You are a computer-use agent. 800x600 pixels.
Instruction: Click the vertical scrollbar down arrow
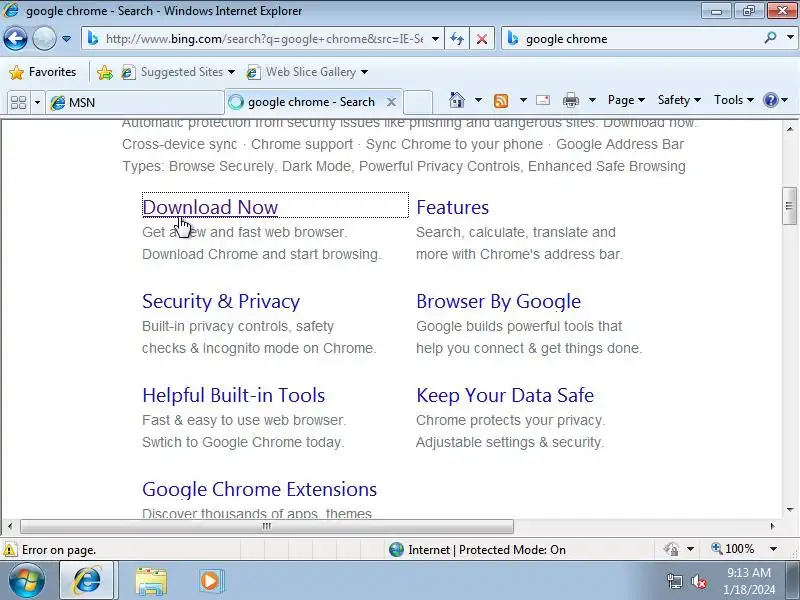point(790,509)
